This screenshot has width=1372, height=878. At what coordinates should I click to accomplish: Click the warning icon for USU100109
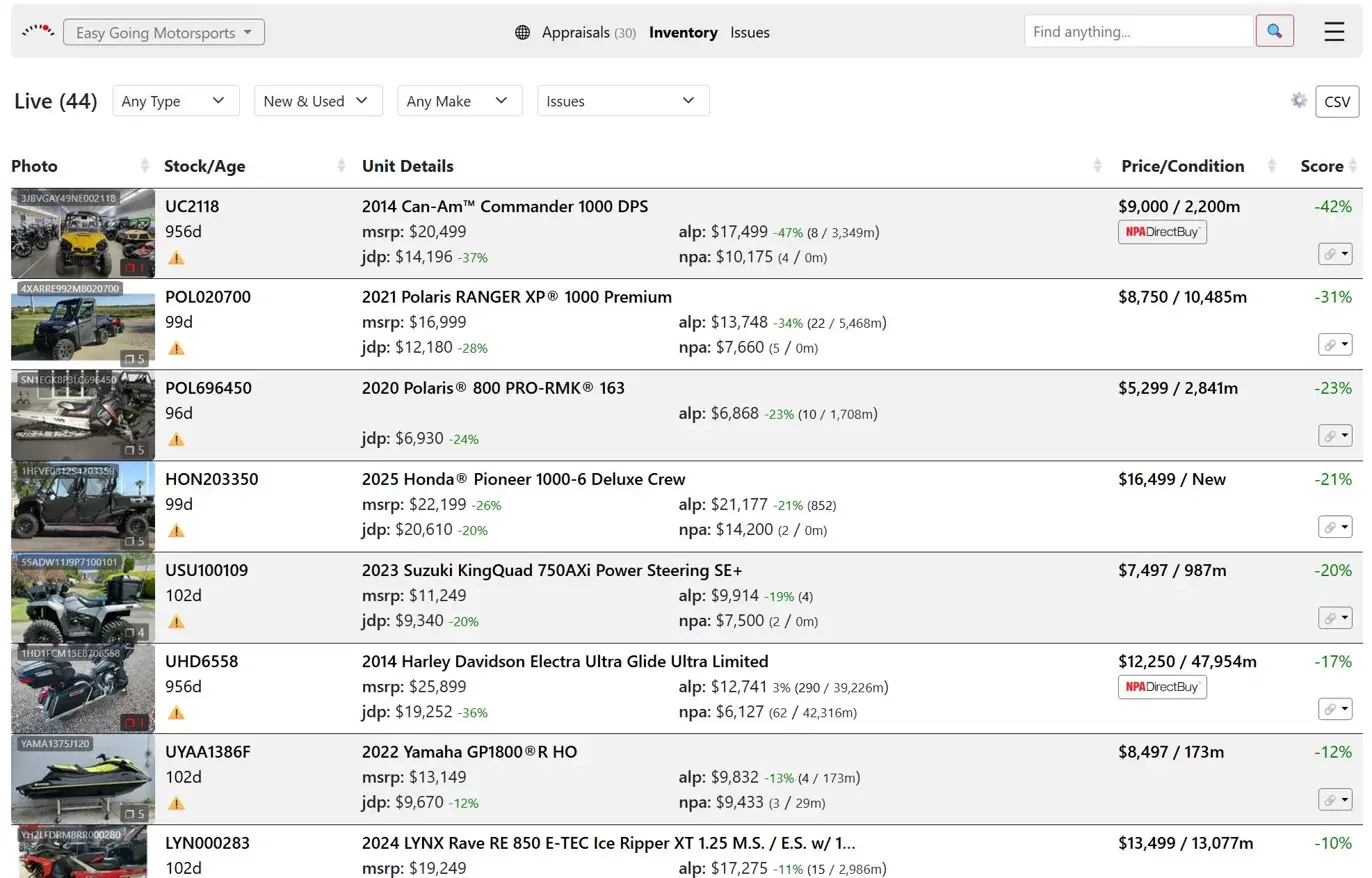tap(176, 621)
